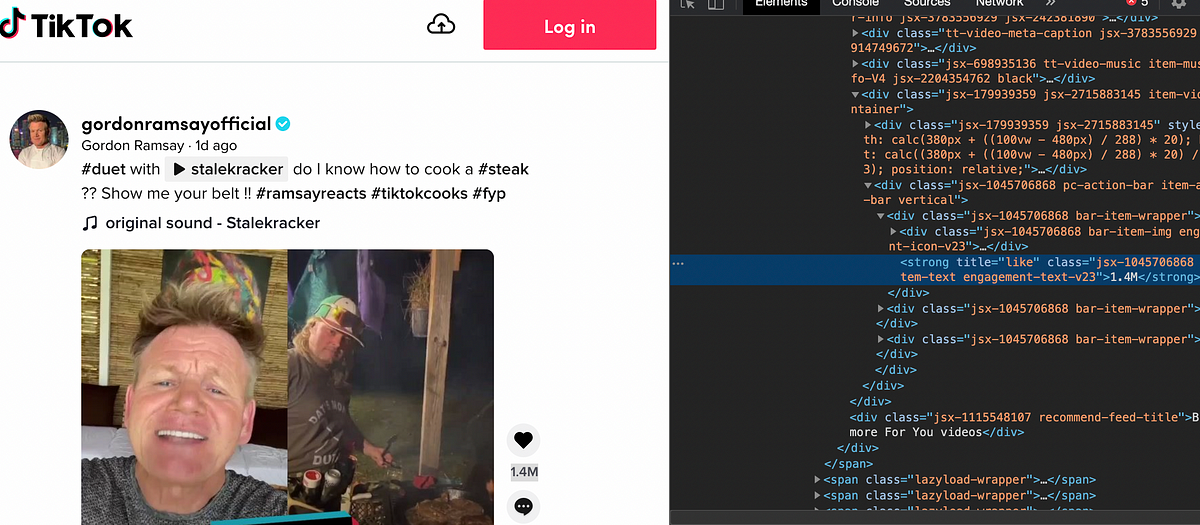The height and width of the screenshot is (525, 1200).
Task: Click 'more For You videos</div>' line
Action: [x=936, y=432]
